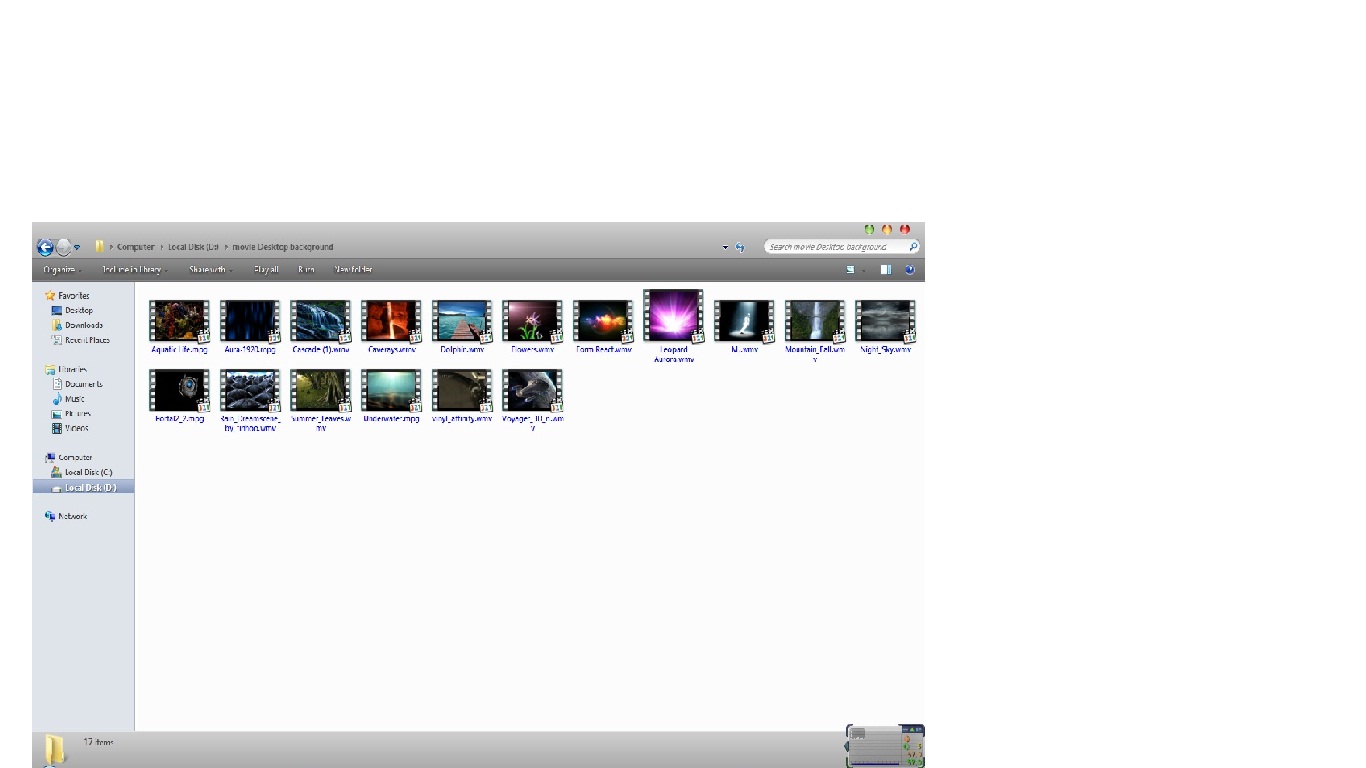Open the Videos library
Image resolution: width=1366 pixels, height=768 pixels.
point(70,428)
